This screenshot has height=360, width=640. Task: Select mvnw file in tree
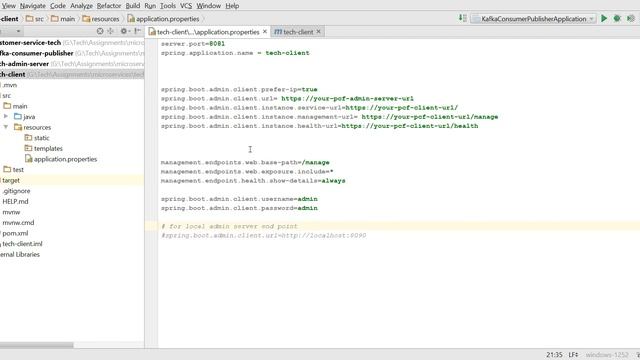tap(11, 212)
